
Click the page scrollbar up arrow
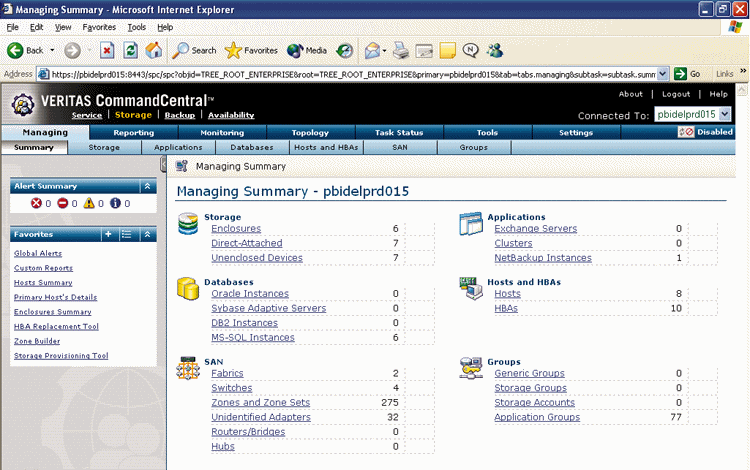click(x=742, y=89)
